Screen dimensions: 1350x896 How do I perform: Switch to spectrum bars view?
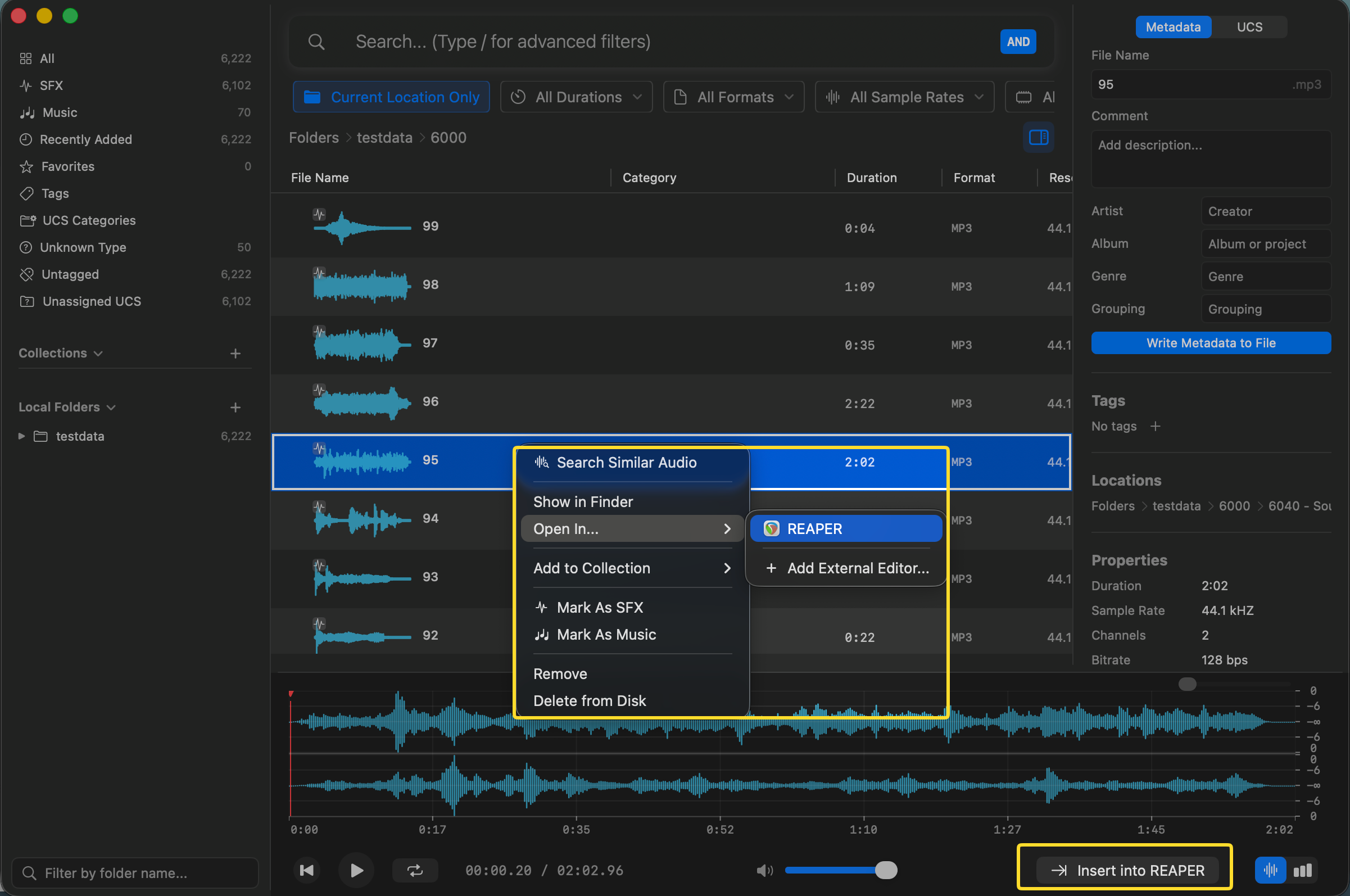coord(1303,870)
